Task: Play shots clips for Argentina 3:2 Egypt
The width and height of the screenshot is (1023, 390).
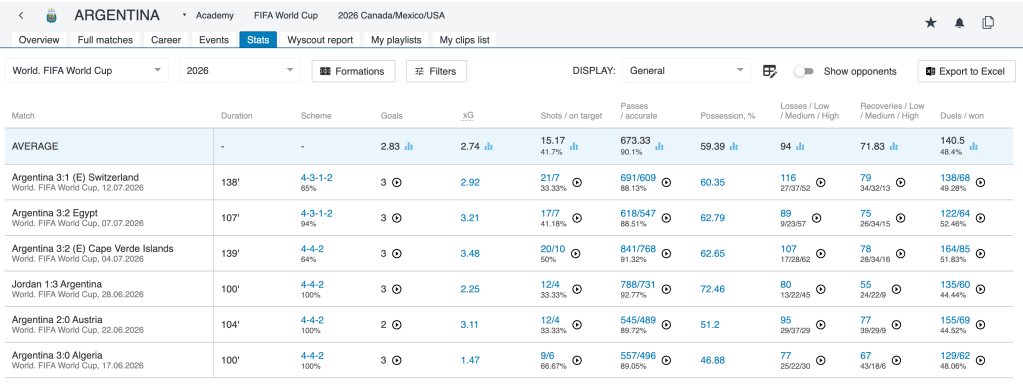Action: click(x=576, y=218)
